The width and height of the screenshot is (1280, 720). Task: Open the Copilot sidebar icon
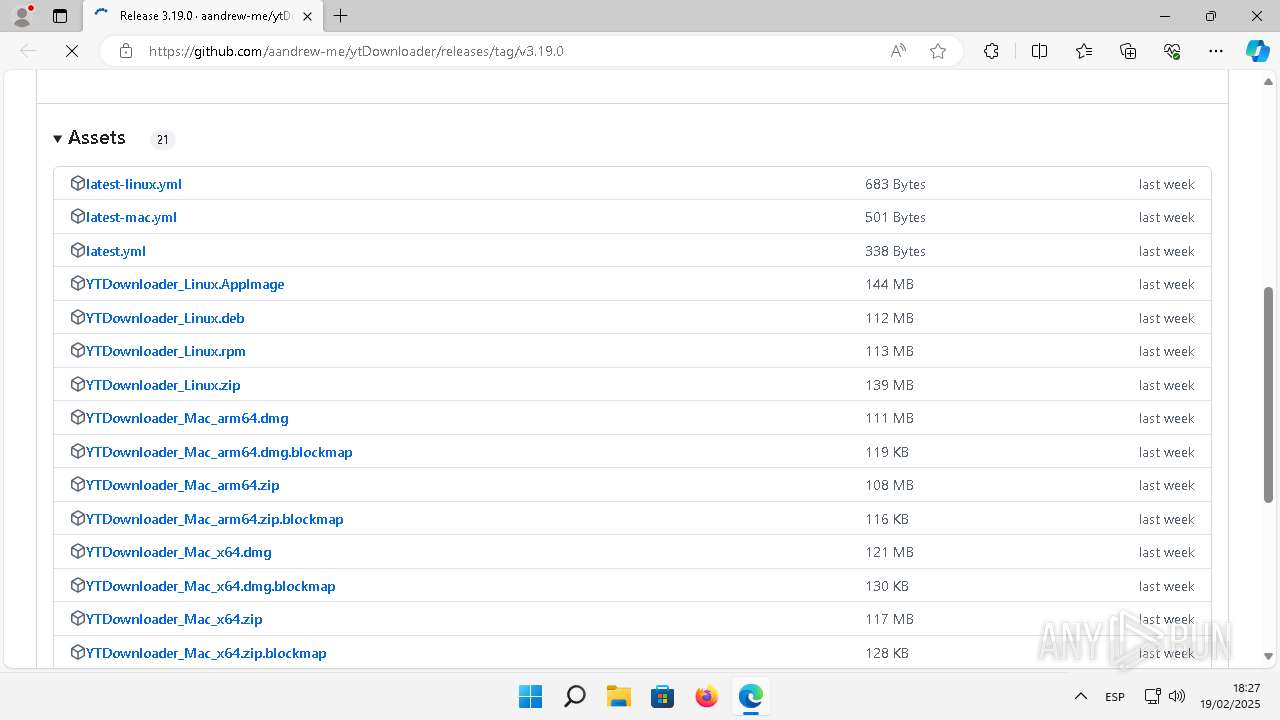[1258, 51]
